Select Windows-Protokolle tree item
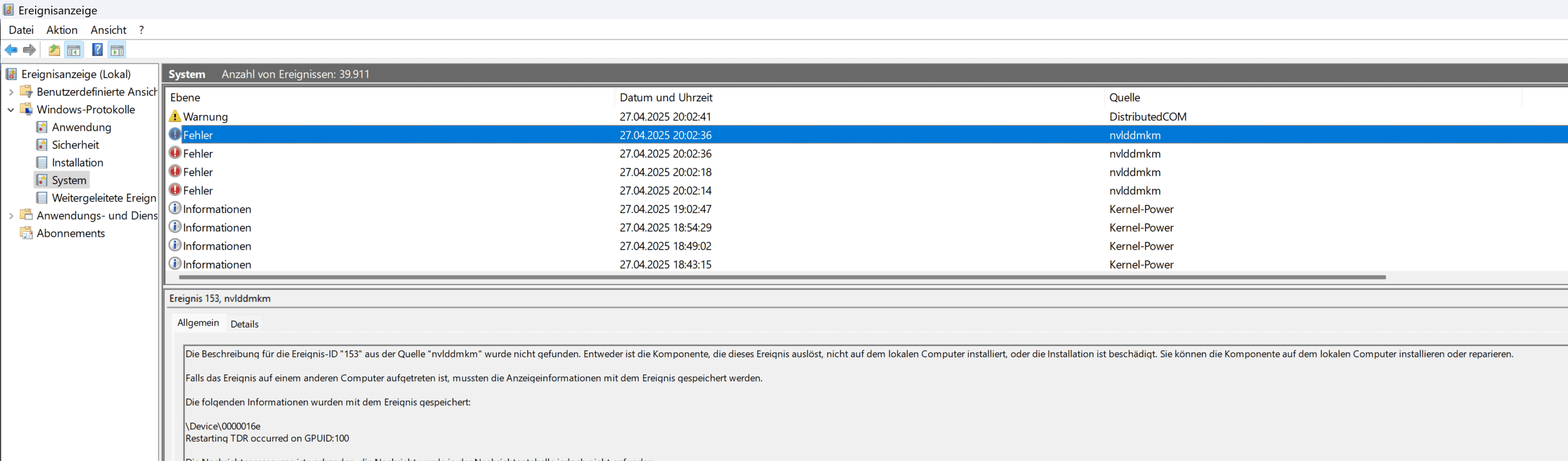 86,109
